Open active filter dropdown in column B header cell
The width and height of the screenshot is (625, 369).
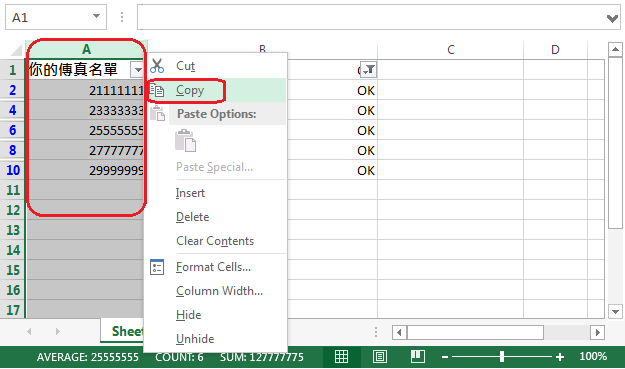[x=369, y=70]
